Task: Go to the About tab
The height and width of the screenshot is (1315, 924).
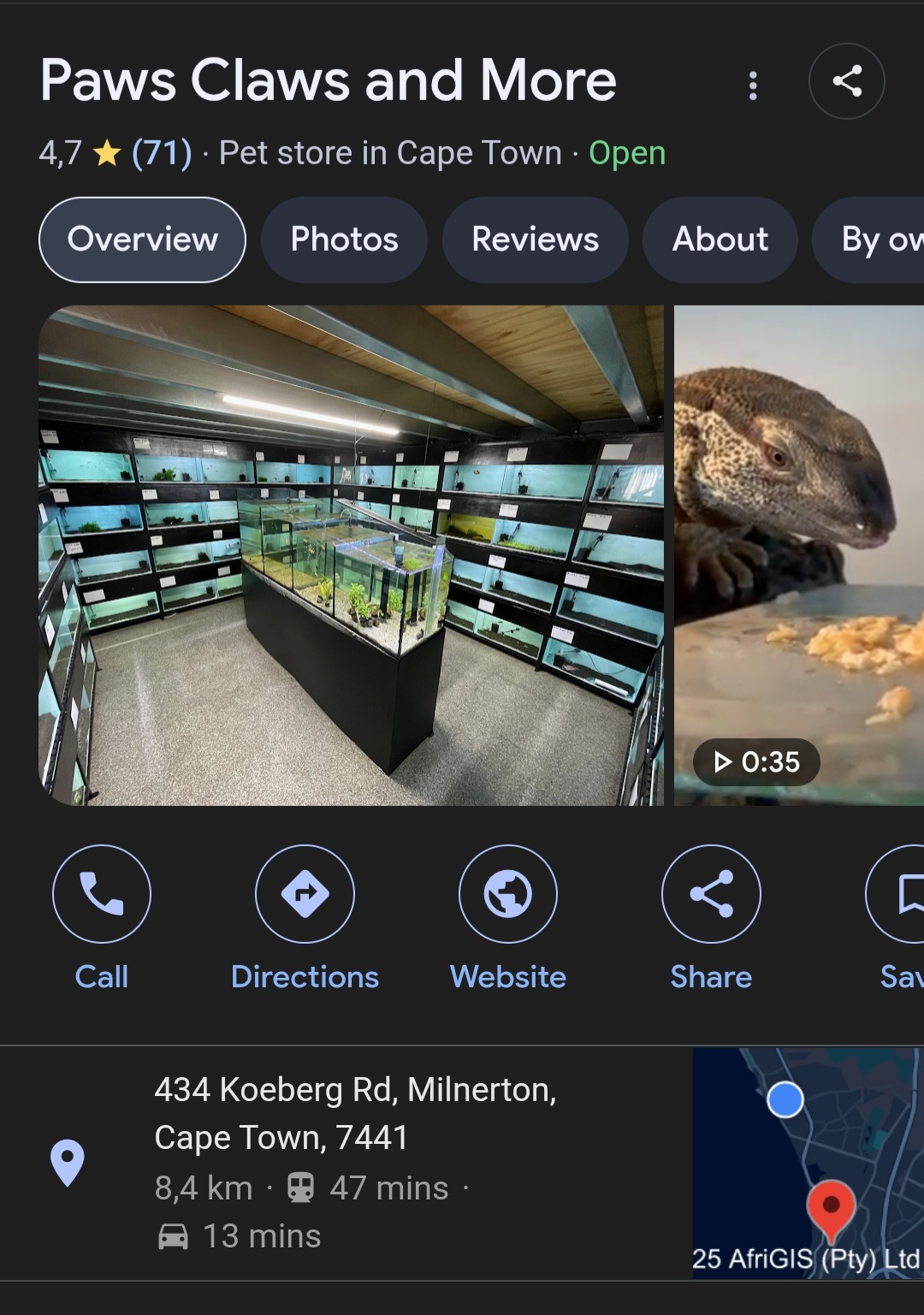Action: [720, 240]
